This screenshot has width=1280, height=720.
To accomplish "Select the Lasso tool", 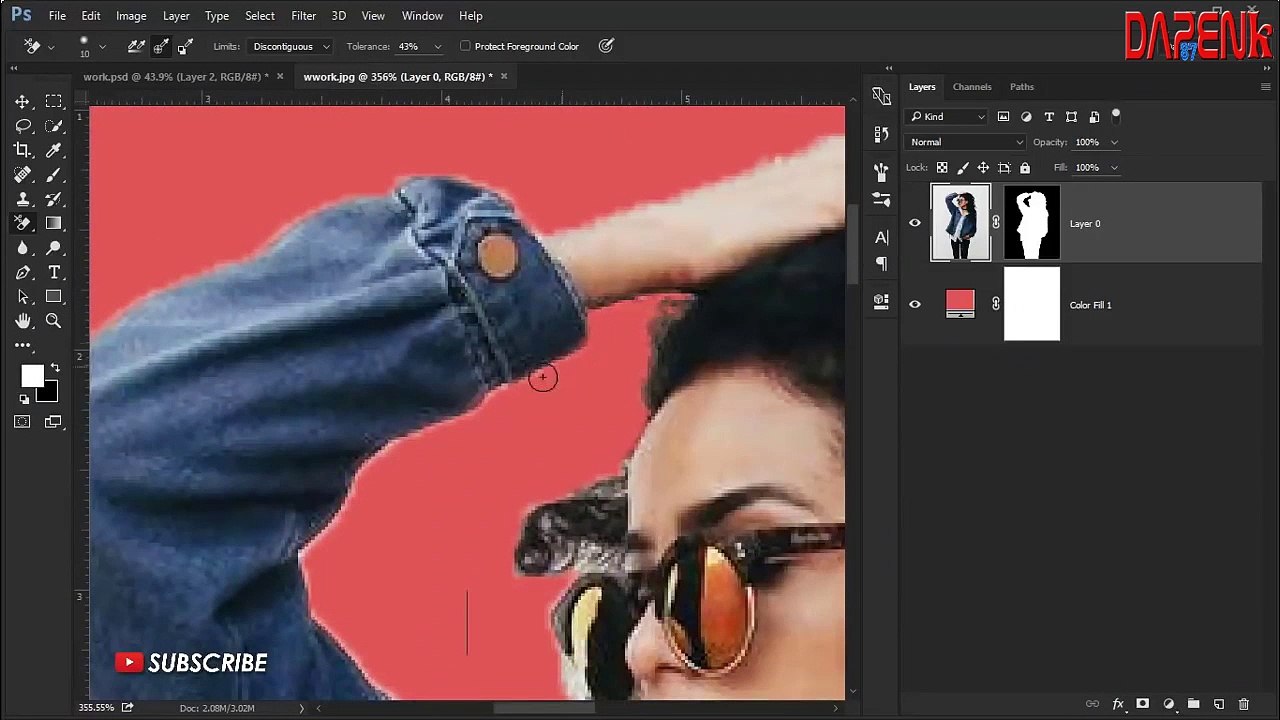I will coord(22,126).
